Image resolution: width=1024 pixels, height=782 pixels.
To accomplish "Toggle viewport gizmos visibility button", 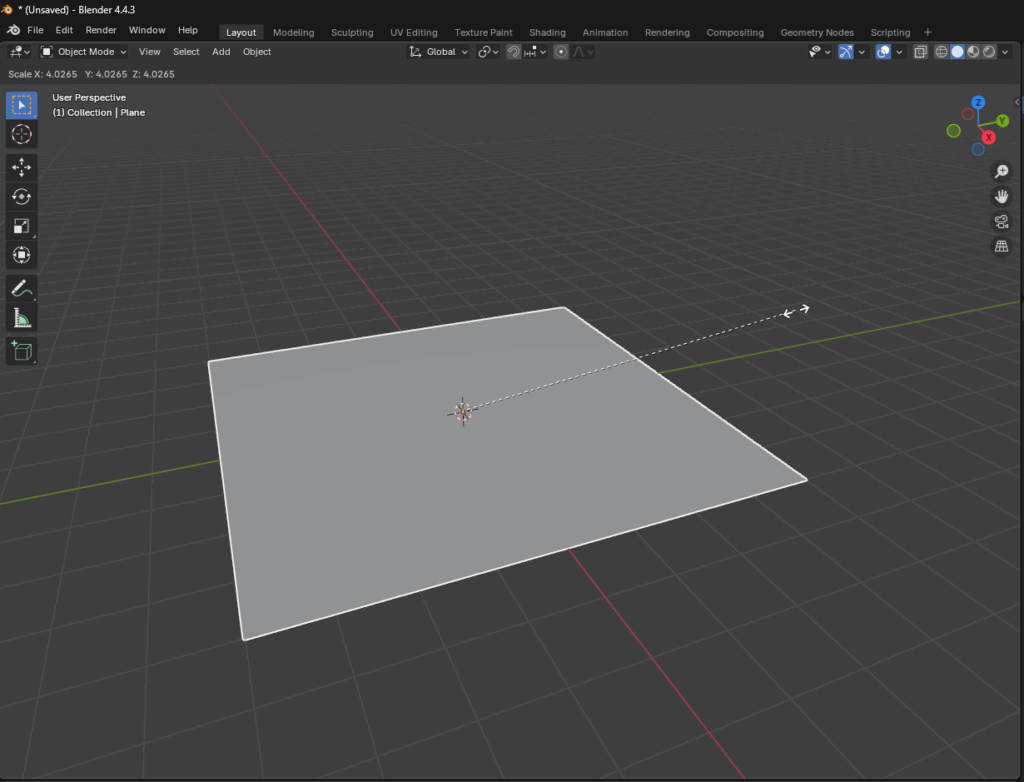I will [x=845, y=52].
